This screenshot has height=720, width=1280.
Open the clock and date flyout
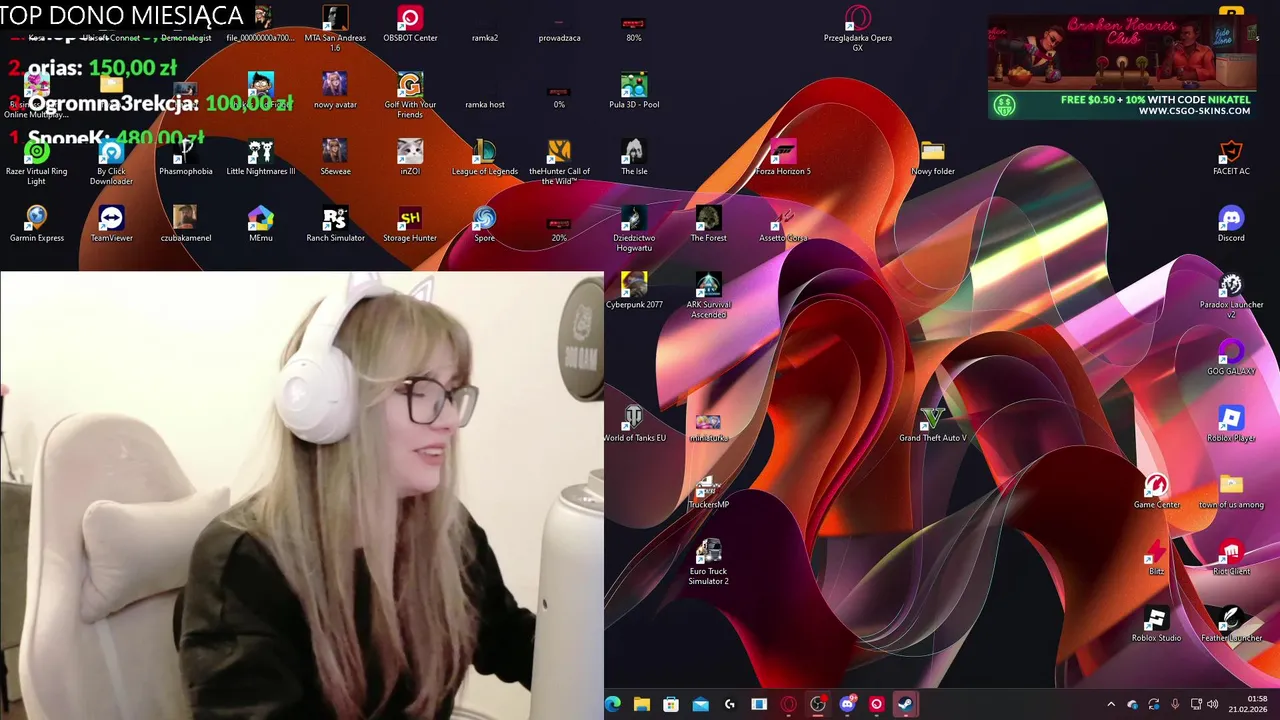pos(1249,704)
